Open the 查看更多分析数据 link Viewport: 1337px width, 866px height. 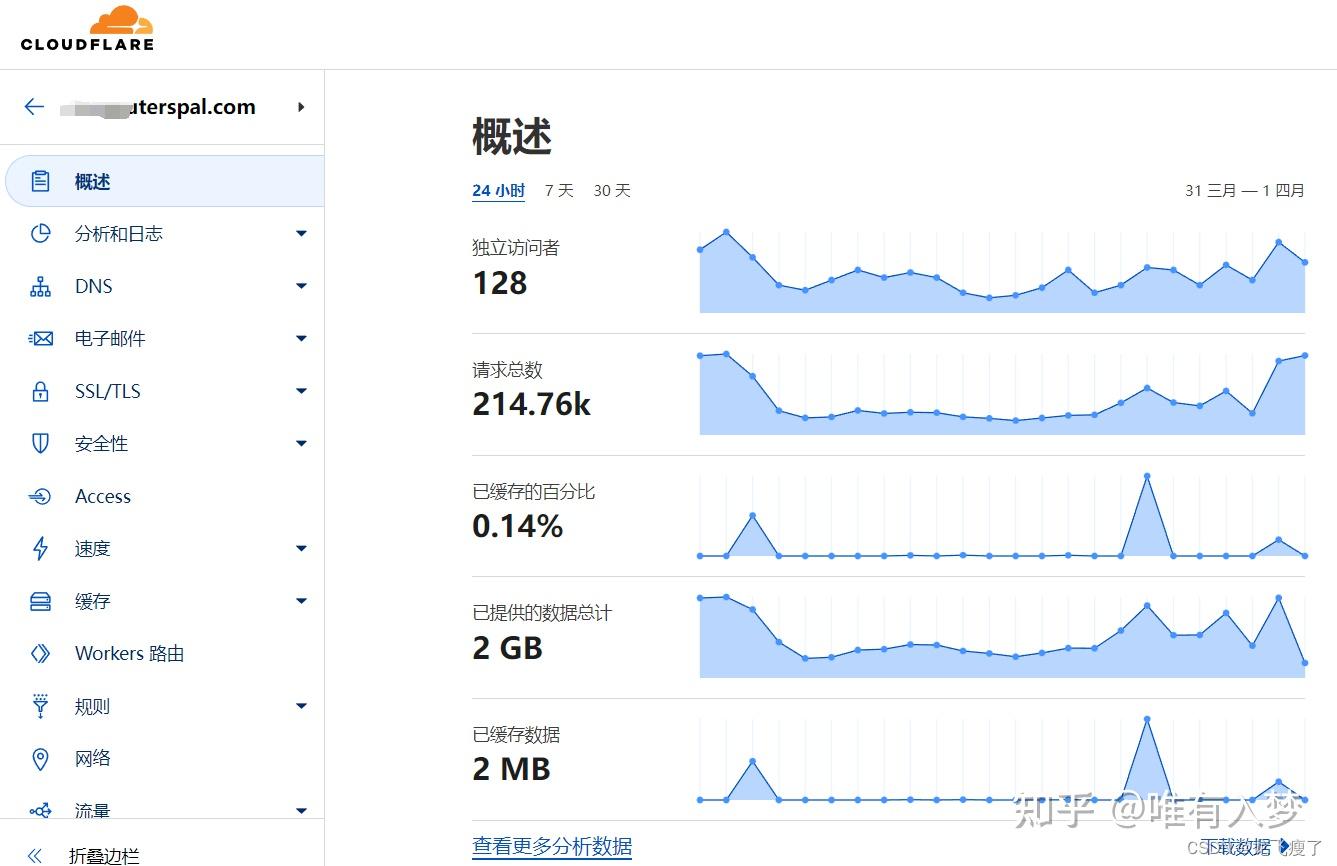[x=552, y=846]
